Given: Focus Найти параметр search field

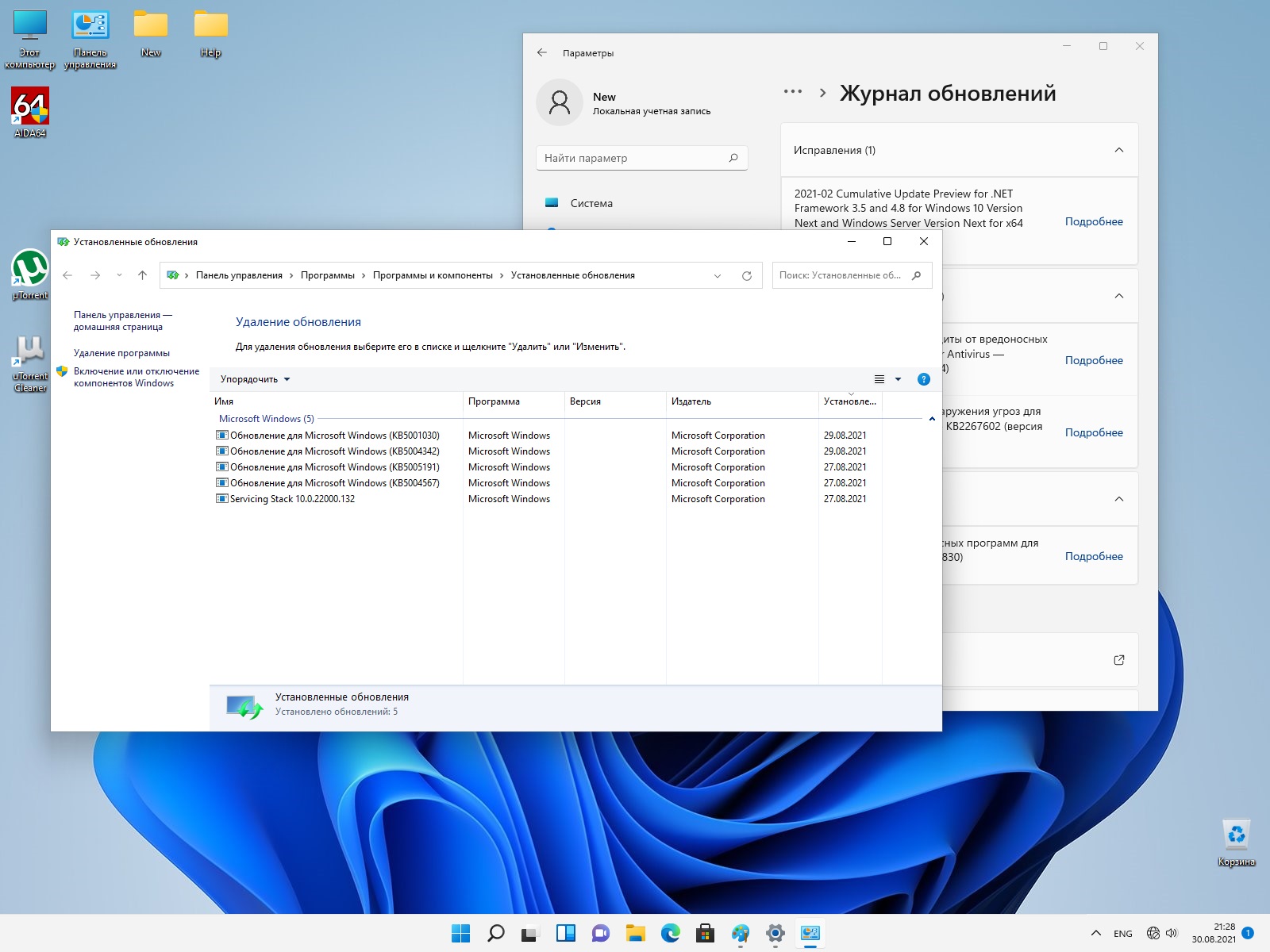Looking at the screenshot, I should [641, 158].
